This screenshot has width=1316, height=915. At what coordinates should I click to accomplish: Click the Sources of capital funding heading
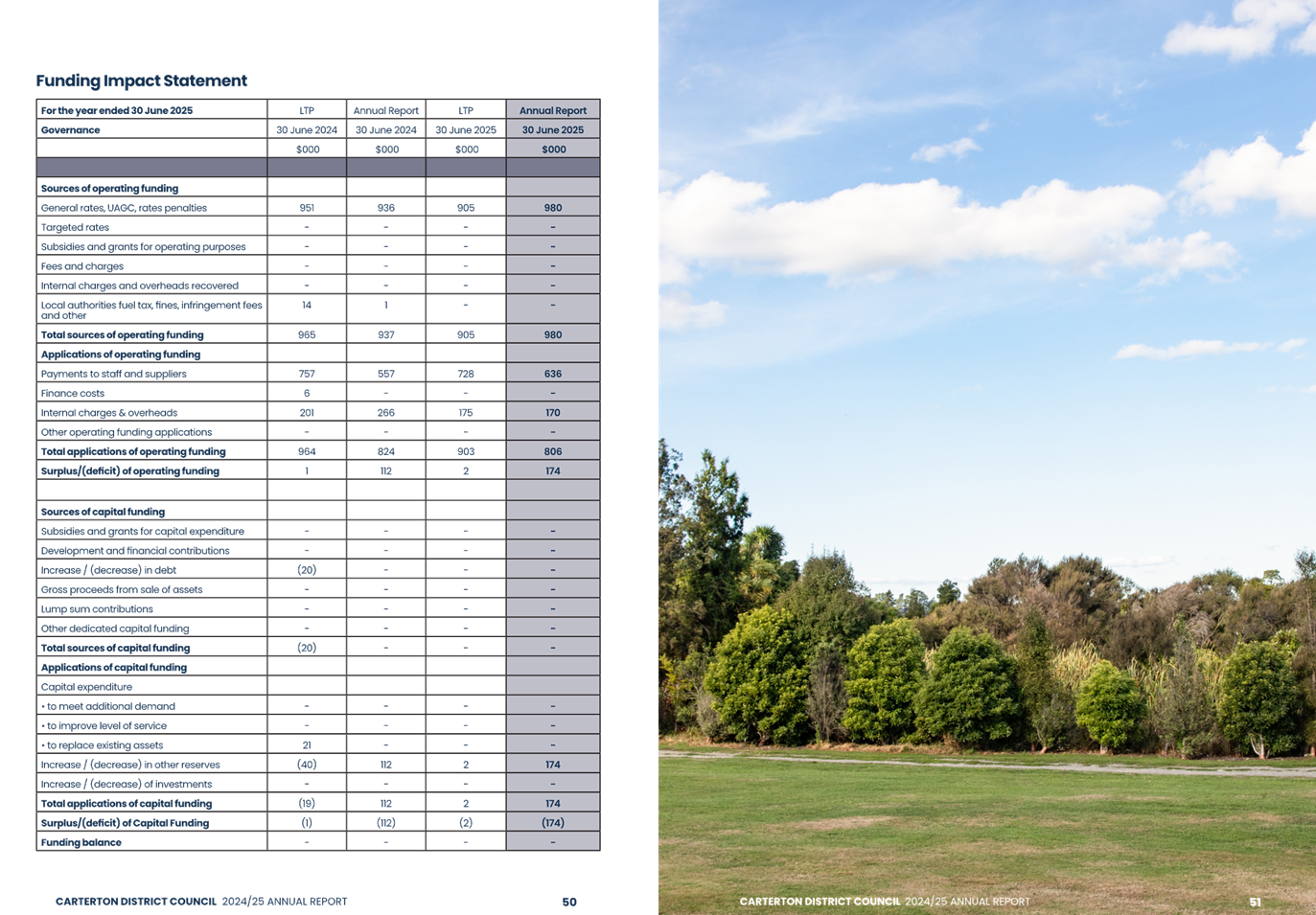[104, 513]
